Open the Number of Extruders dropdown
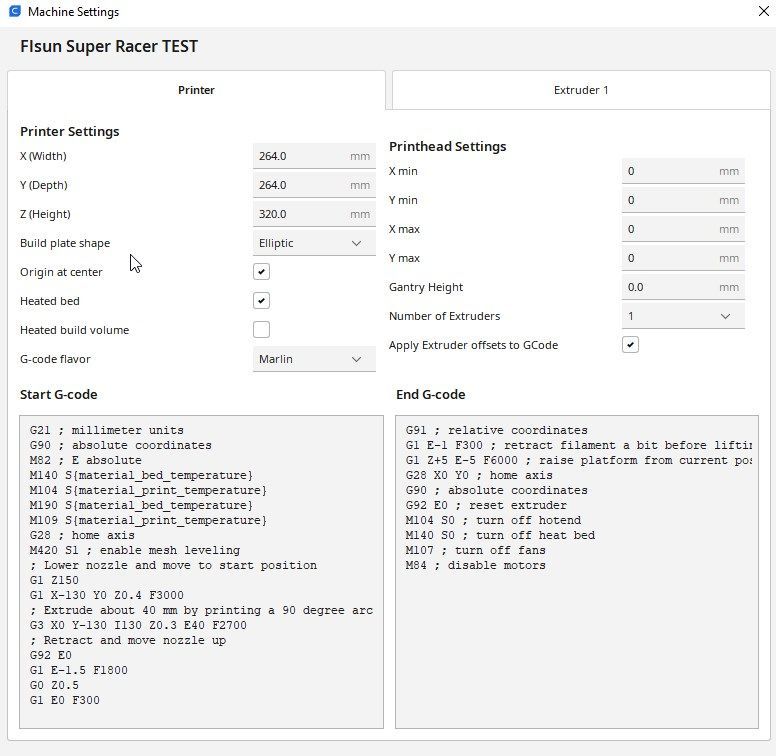This screenshot has height=756, width=776. pyautogui.click(x=682, y=316)
